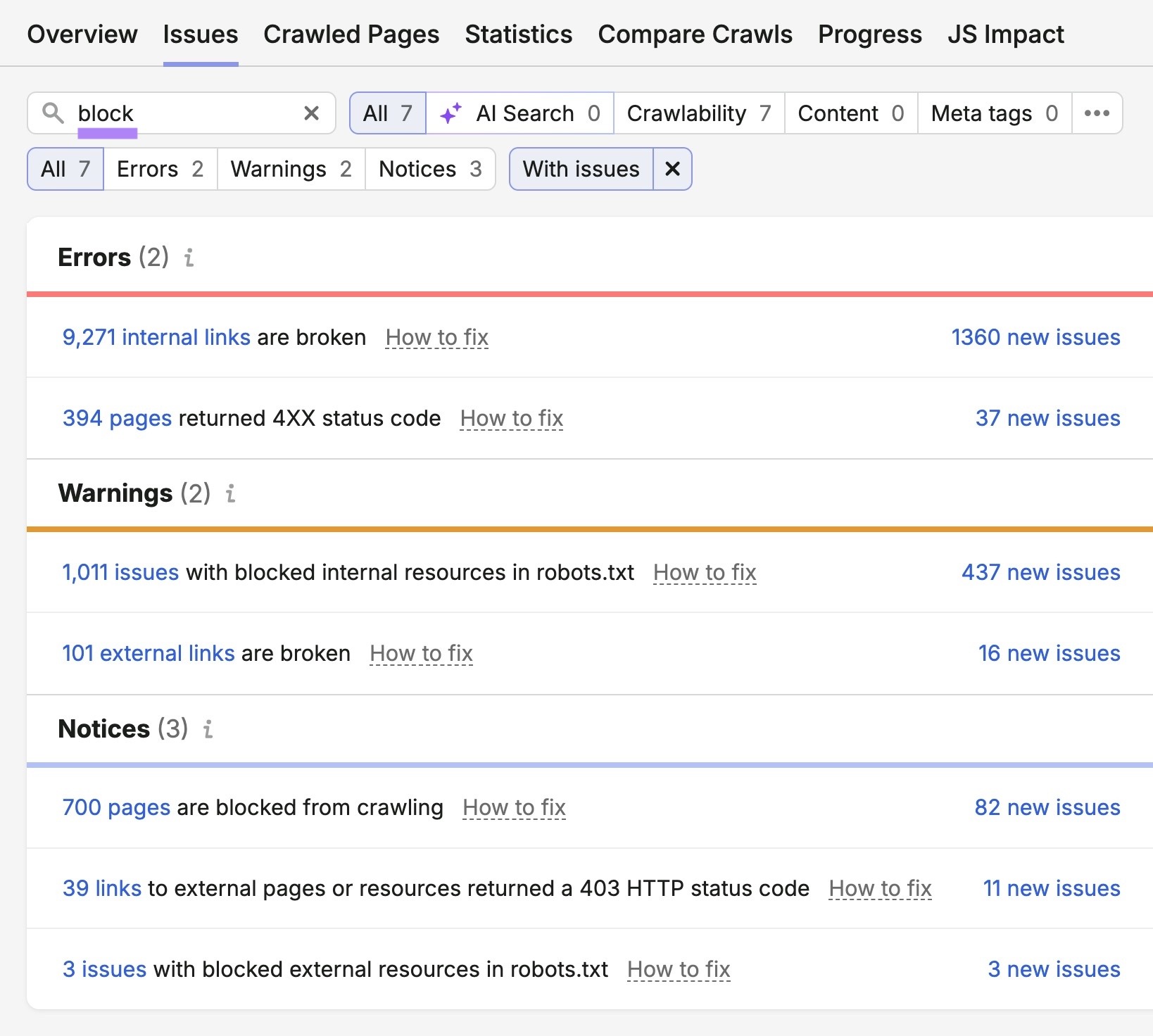Open the 82 new issues link

coord(1047,807)
